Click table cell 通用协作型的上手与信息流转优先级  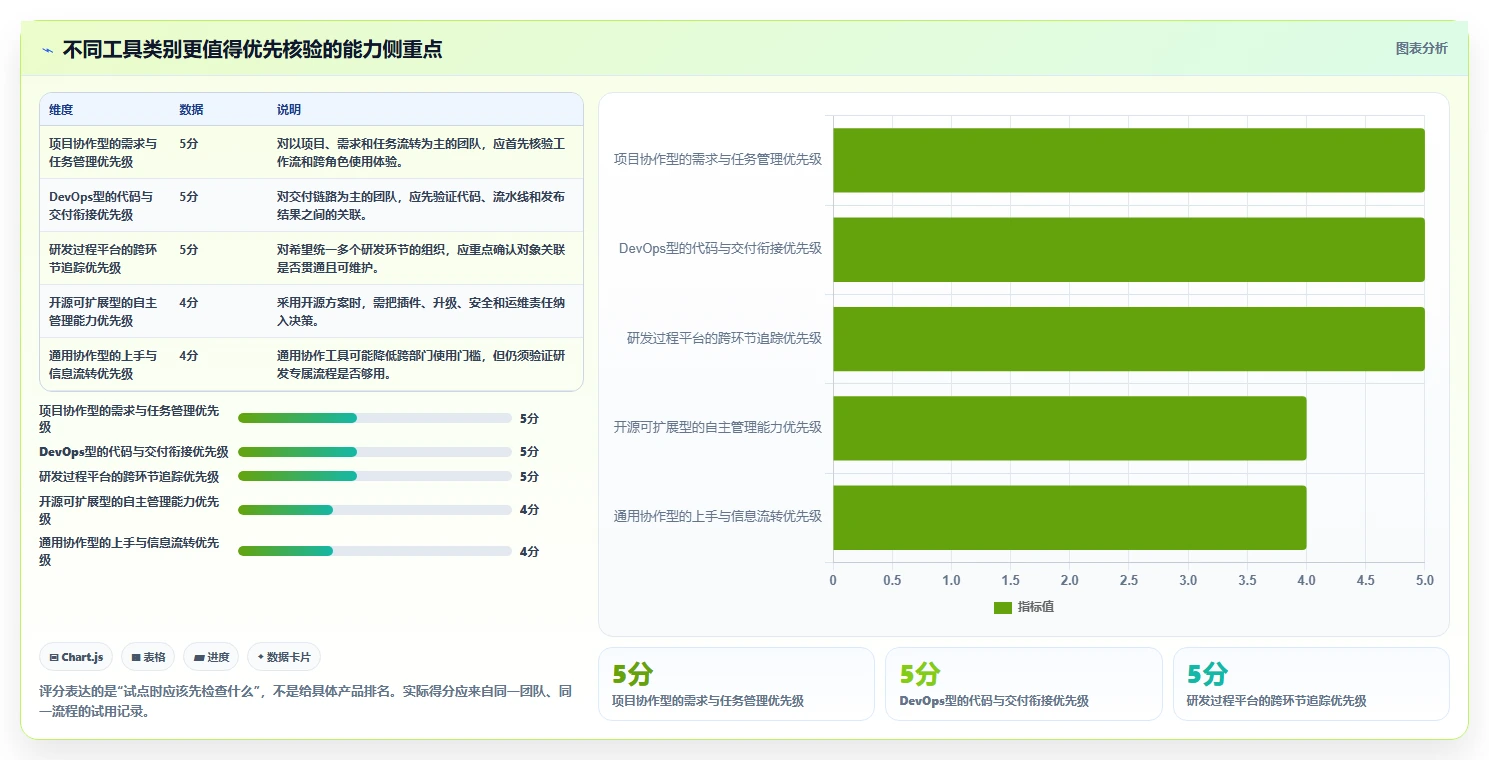103,364
